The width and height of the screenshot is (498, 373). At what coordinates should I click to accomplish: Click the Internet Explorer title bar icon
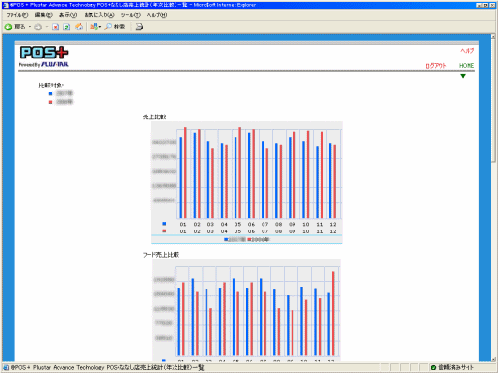(x=6, y=5)
